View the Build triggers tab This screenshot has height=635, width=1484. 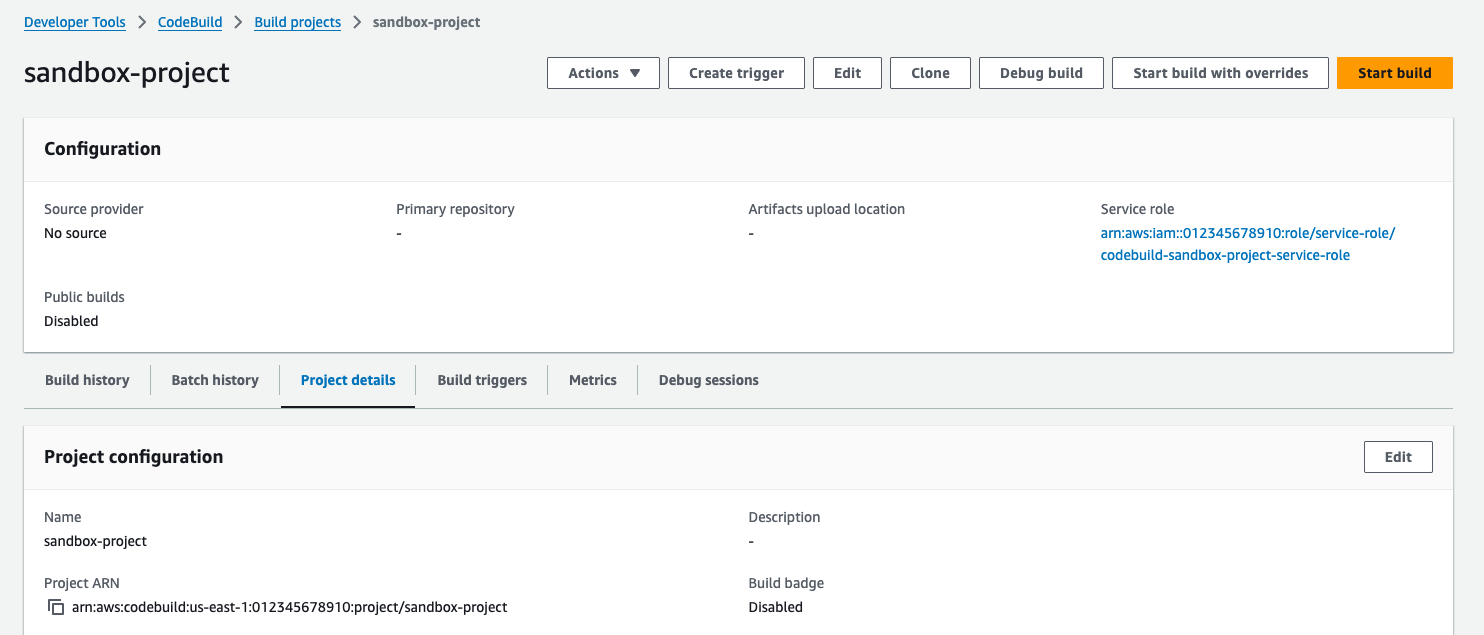click(482, 380)
